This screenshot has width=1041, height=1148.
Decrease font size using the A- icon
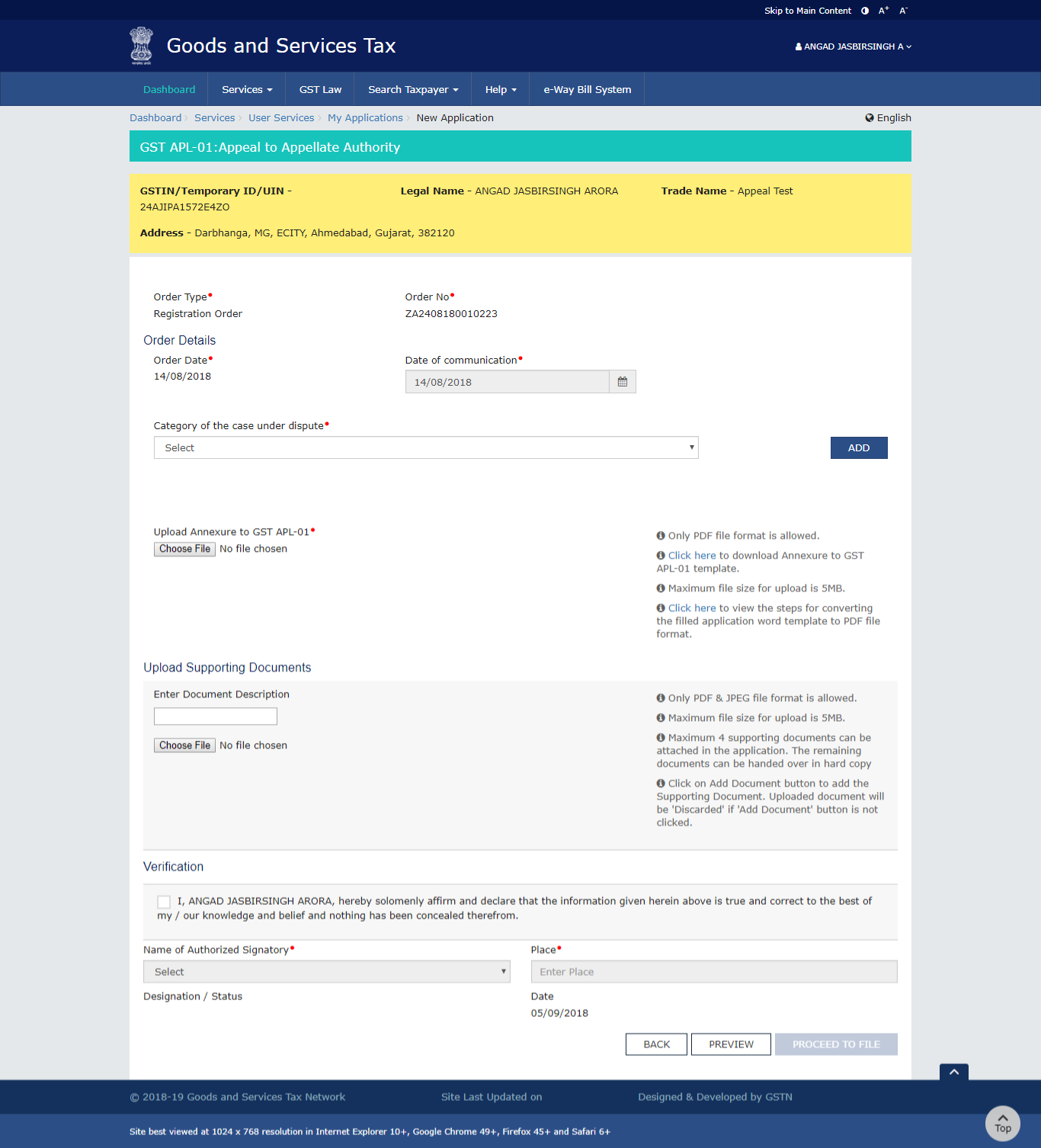pyautogui.click(x=903, y=10)
